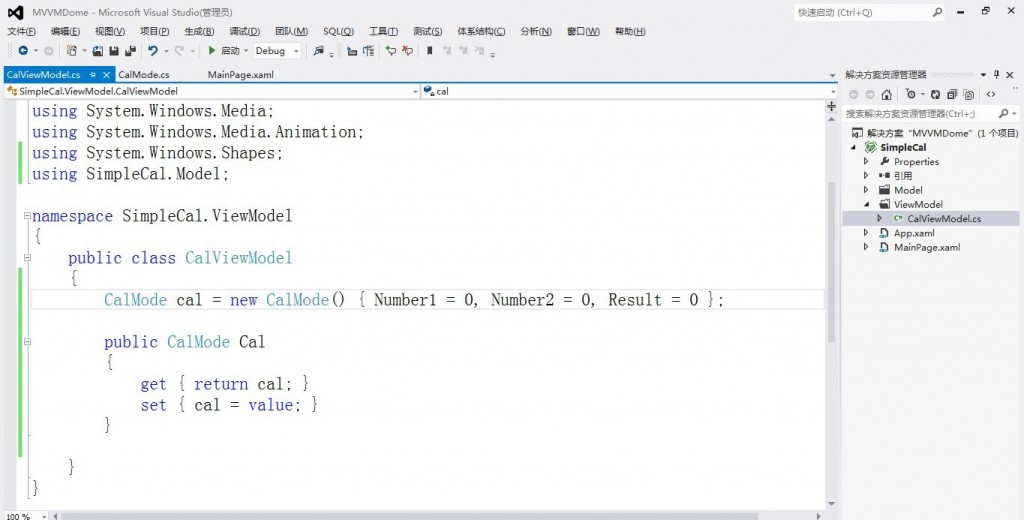Click View Code icon in Solution Explorer

pyautogui.click(x=991, y=94)
